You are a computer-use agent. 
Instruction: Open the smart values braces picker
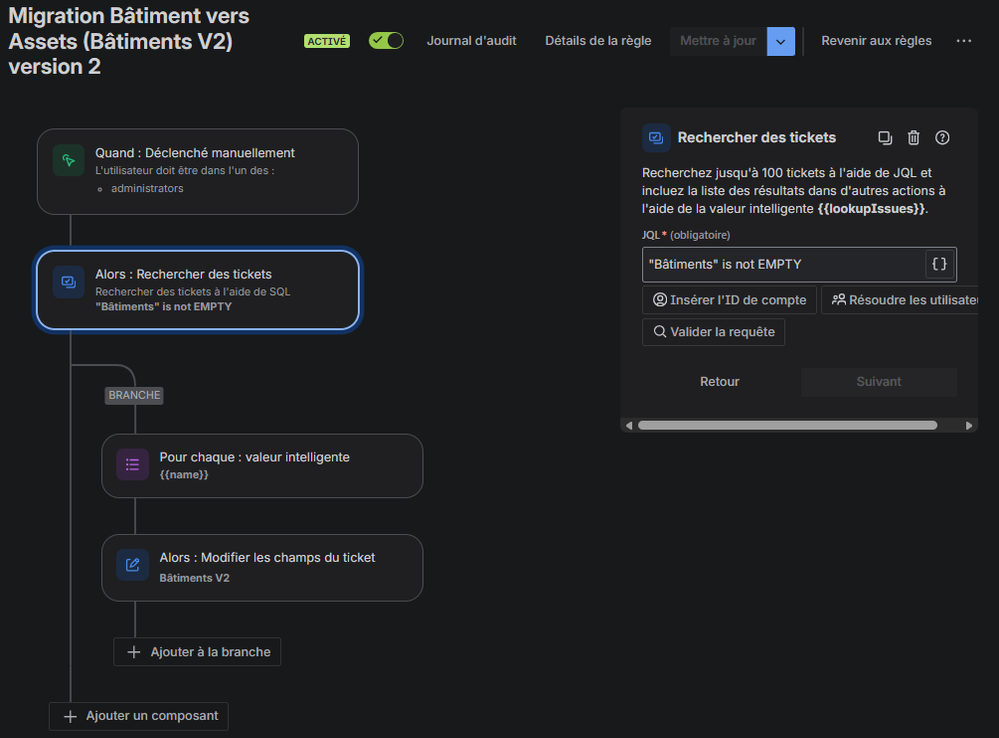pos(940,264)
